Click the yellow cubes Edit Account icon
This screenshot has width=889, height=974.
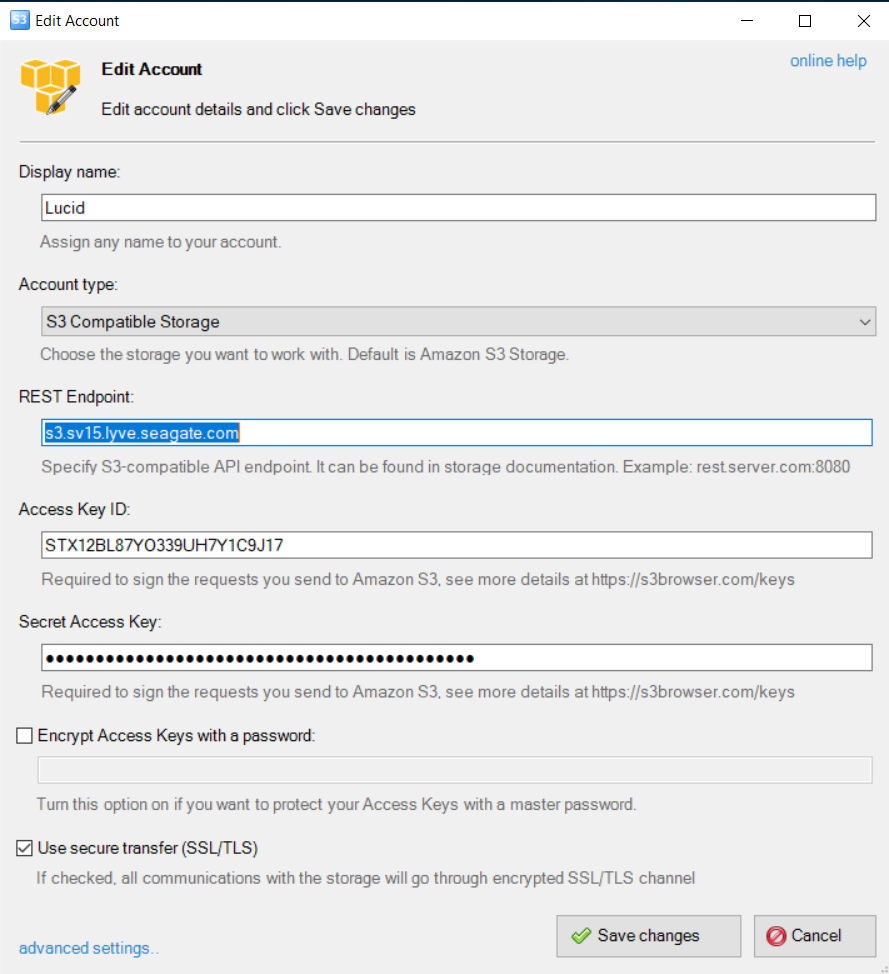(50, 87)
